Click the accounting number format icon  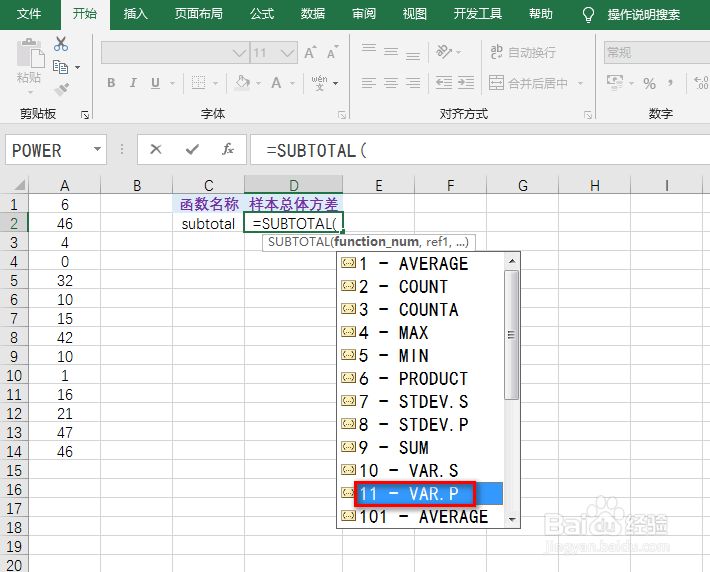(x=615, y=83)
